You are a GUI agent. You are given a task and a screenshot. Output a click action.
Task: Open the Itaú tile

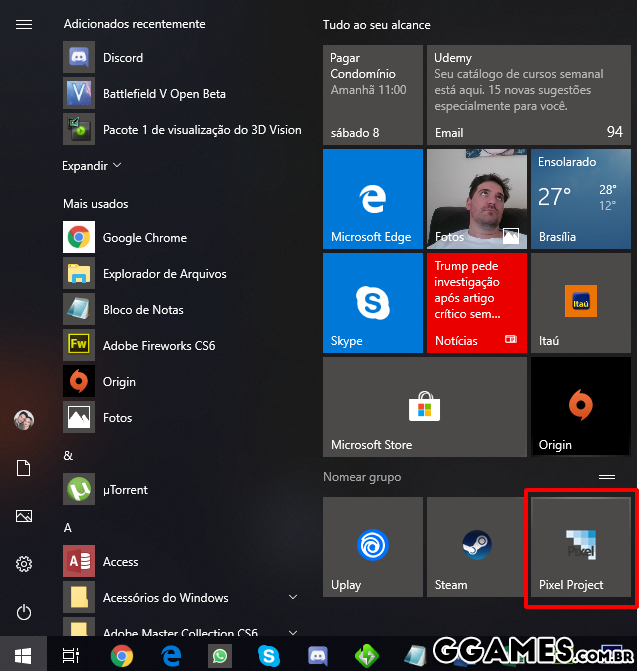point(581,303)
